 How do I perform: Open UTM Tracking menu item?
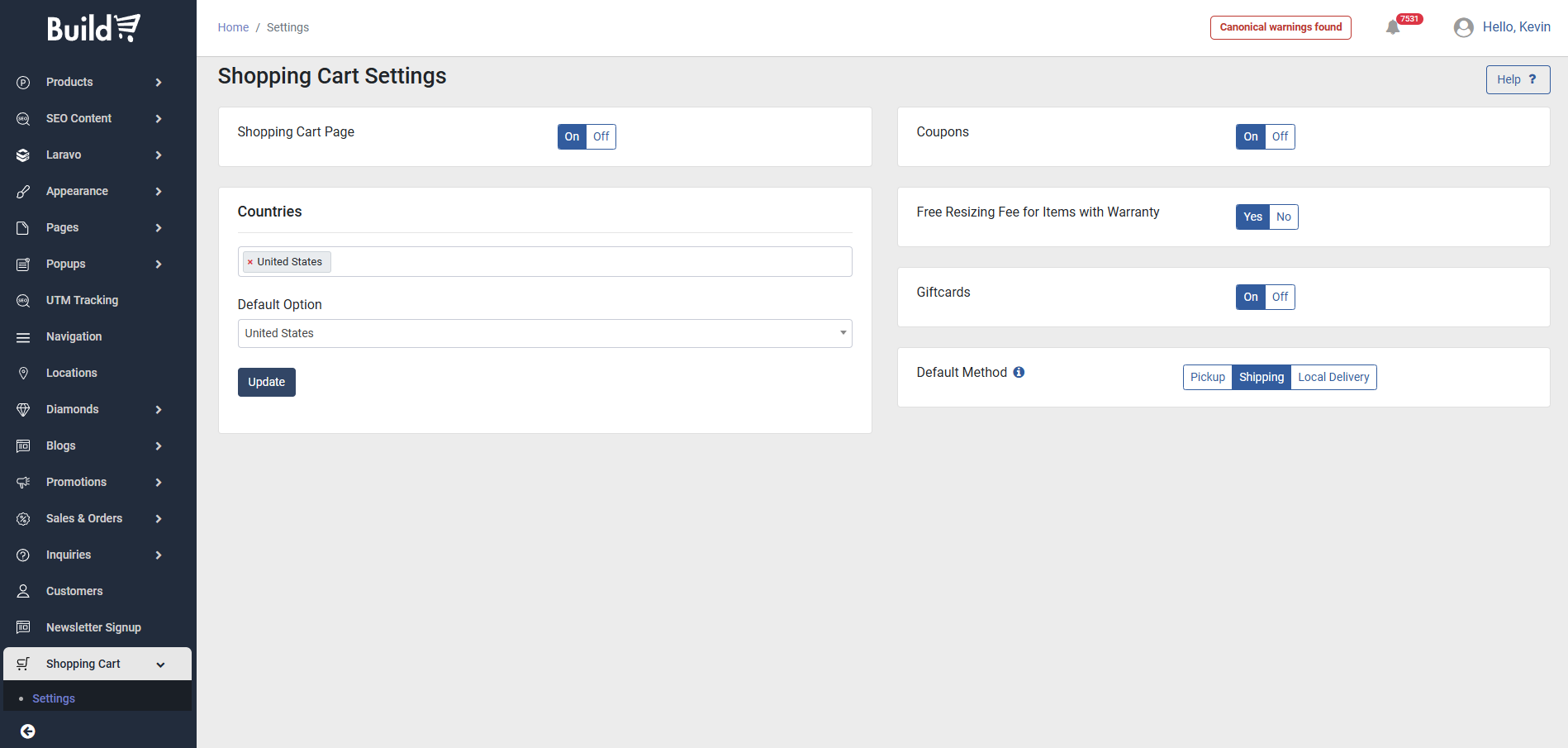click(97, 301)
